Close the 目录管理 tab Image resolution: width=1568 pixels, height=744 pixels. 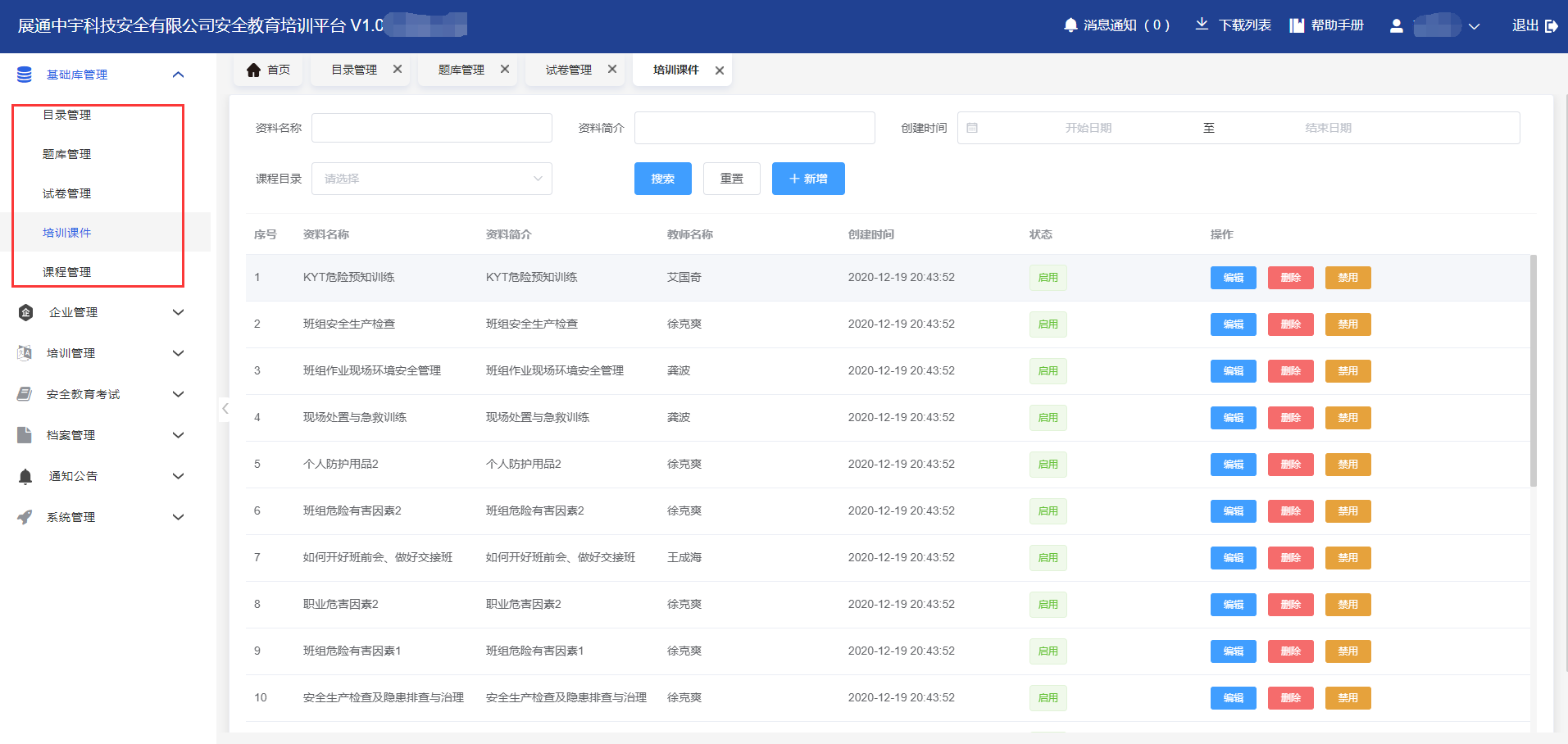click(x=398, y=70)
